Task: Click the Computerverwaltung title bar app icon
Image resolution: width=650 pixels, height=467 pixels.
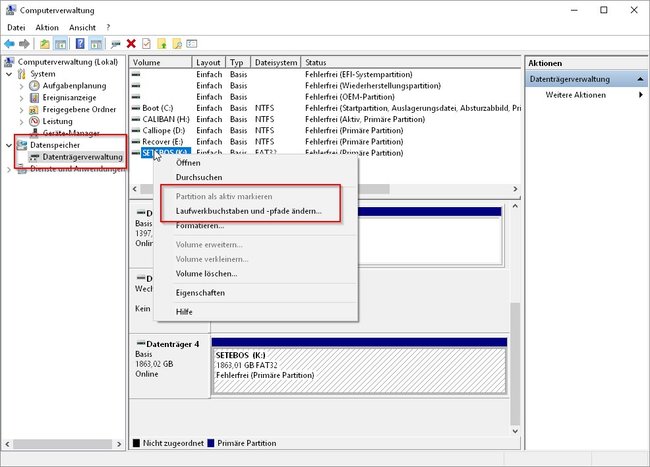Action: pyautogui.click(x=10, y=10)
